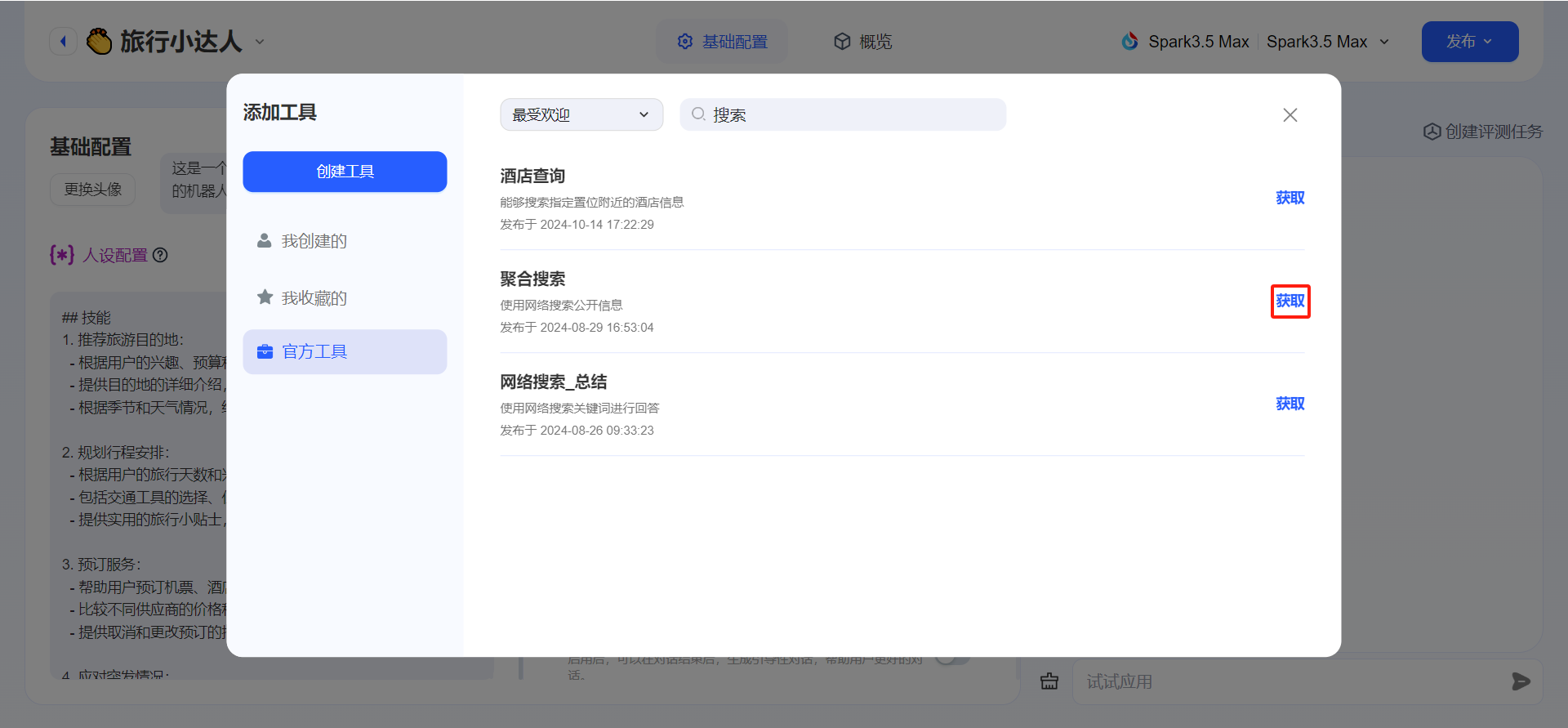Click description 使用网络搜索公开信息
The image size is (1568, 728).
[x=561, y=305]
